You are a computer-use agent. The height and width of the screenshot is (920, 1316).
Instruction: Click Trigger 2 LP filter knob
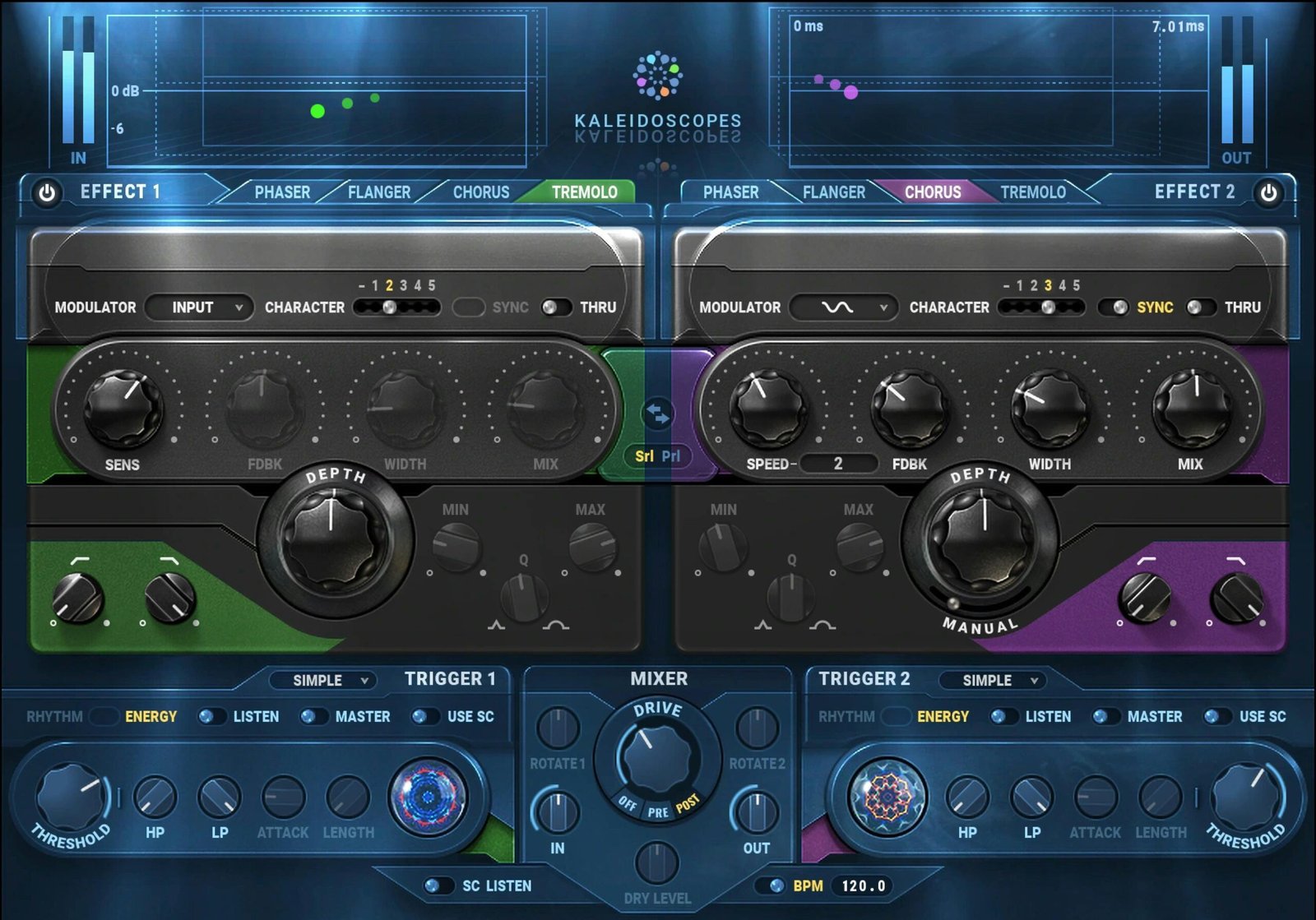tap(1031, 797)
